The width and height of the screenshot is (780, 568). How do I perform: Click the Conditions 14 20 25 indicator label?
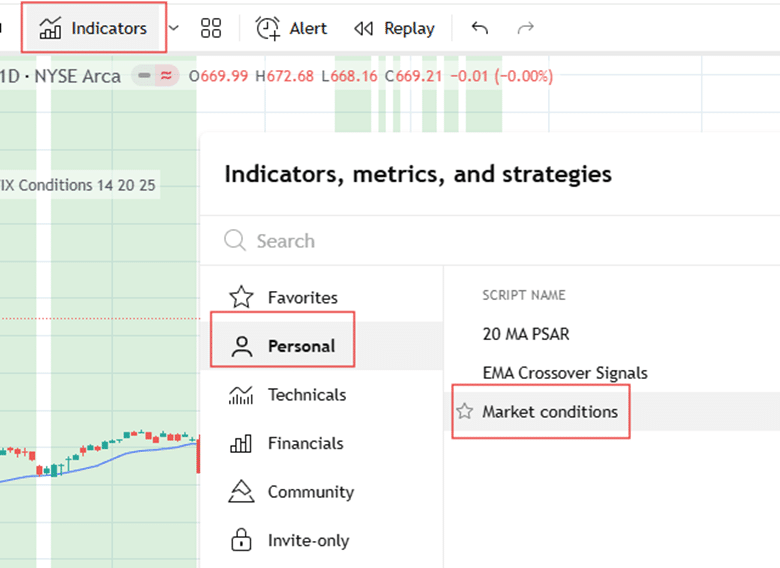tap(78, 185)
